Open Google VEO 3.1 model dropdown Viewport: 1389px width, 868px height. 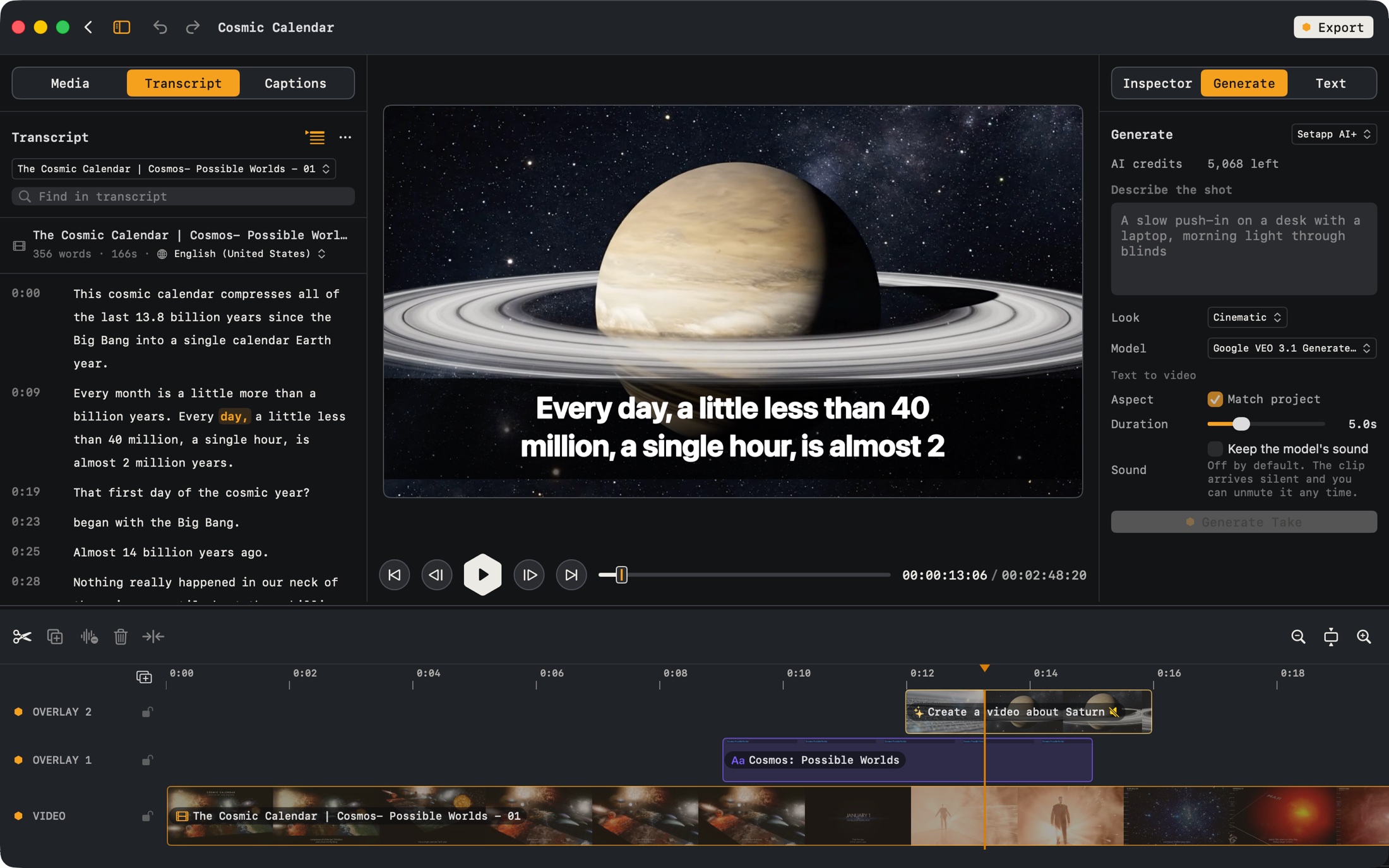click(1292, 348)
